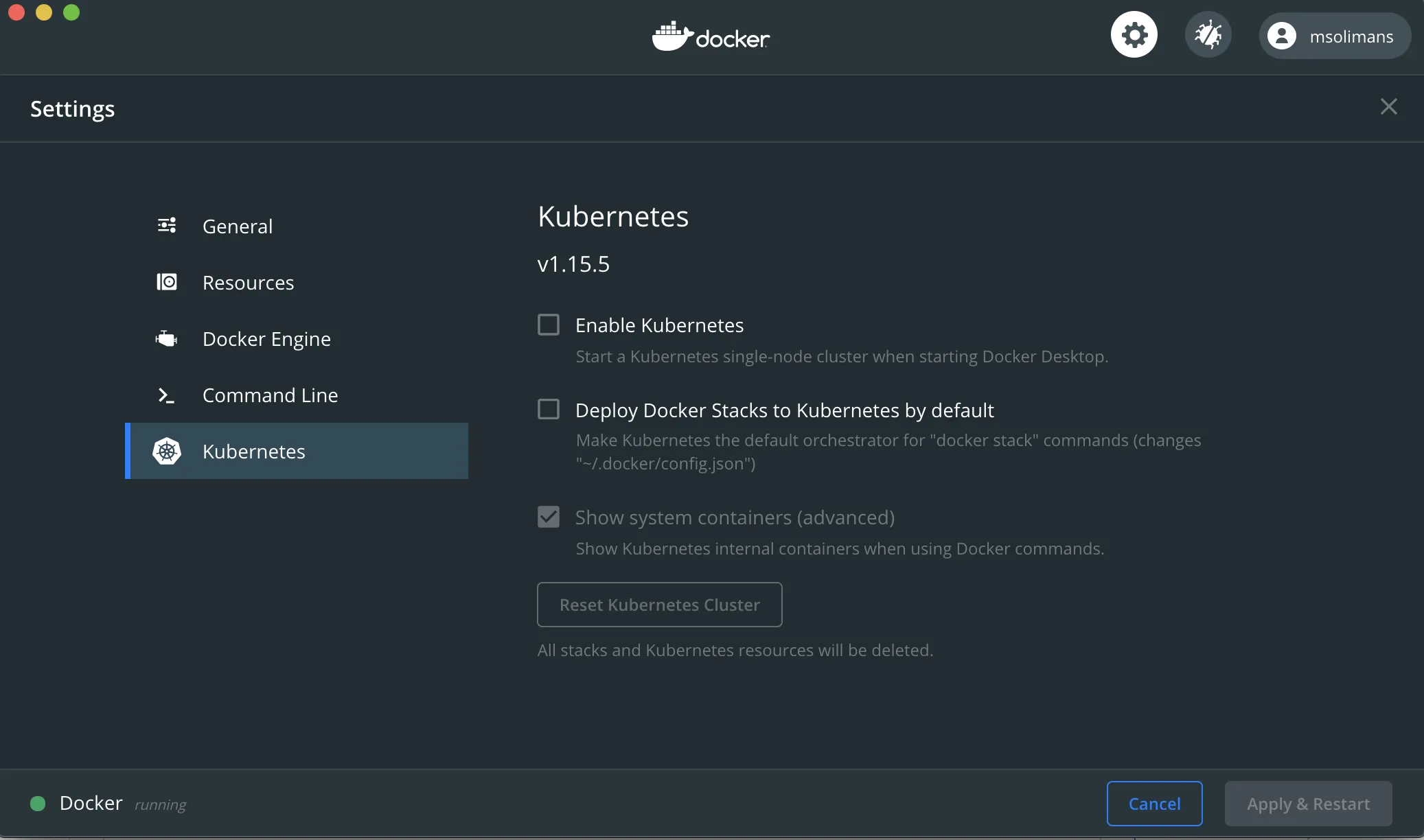Image resolution: width=1424 pixels, height=840 pixels.
Task: Click Apply & Restart button
Action: 1308,804
